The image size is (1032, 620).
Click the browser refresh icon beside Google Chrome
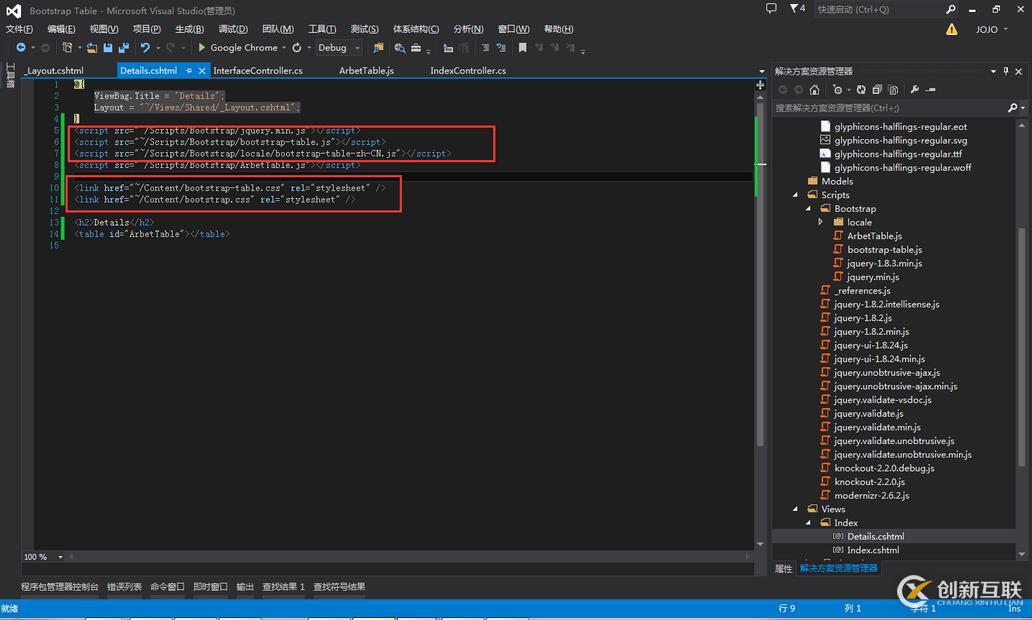297,48
